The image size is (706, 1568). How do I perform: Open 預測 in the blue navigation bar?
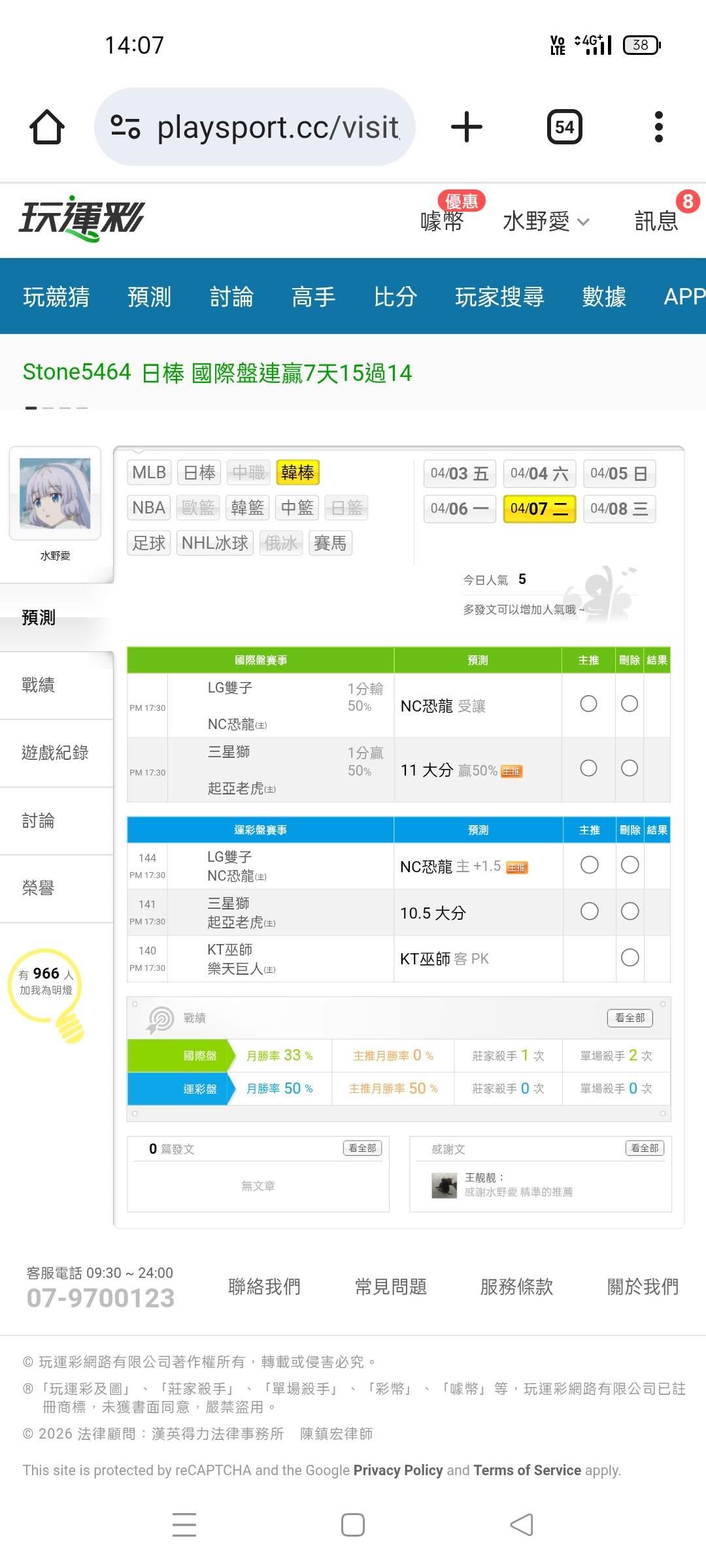coord(149,297)
